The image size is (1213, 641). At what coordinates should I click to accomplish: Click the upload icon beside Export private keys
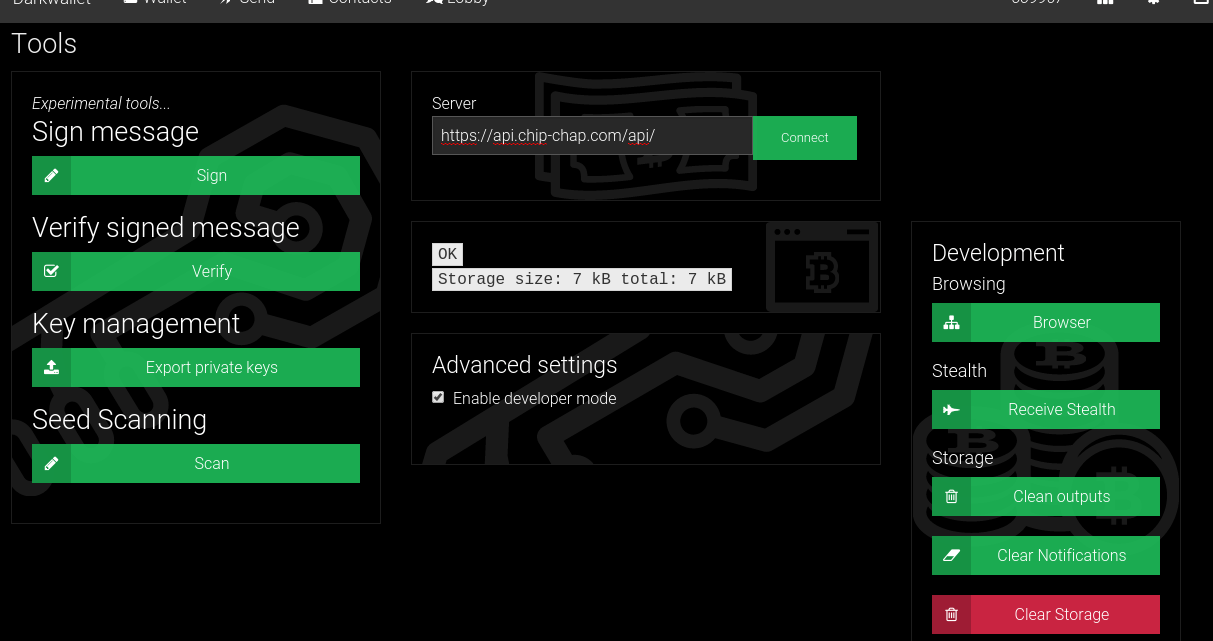pyautogui.click(x=52, y=368)
